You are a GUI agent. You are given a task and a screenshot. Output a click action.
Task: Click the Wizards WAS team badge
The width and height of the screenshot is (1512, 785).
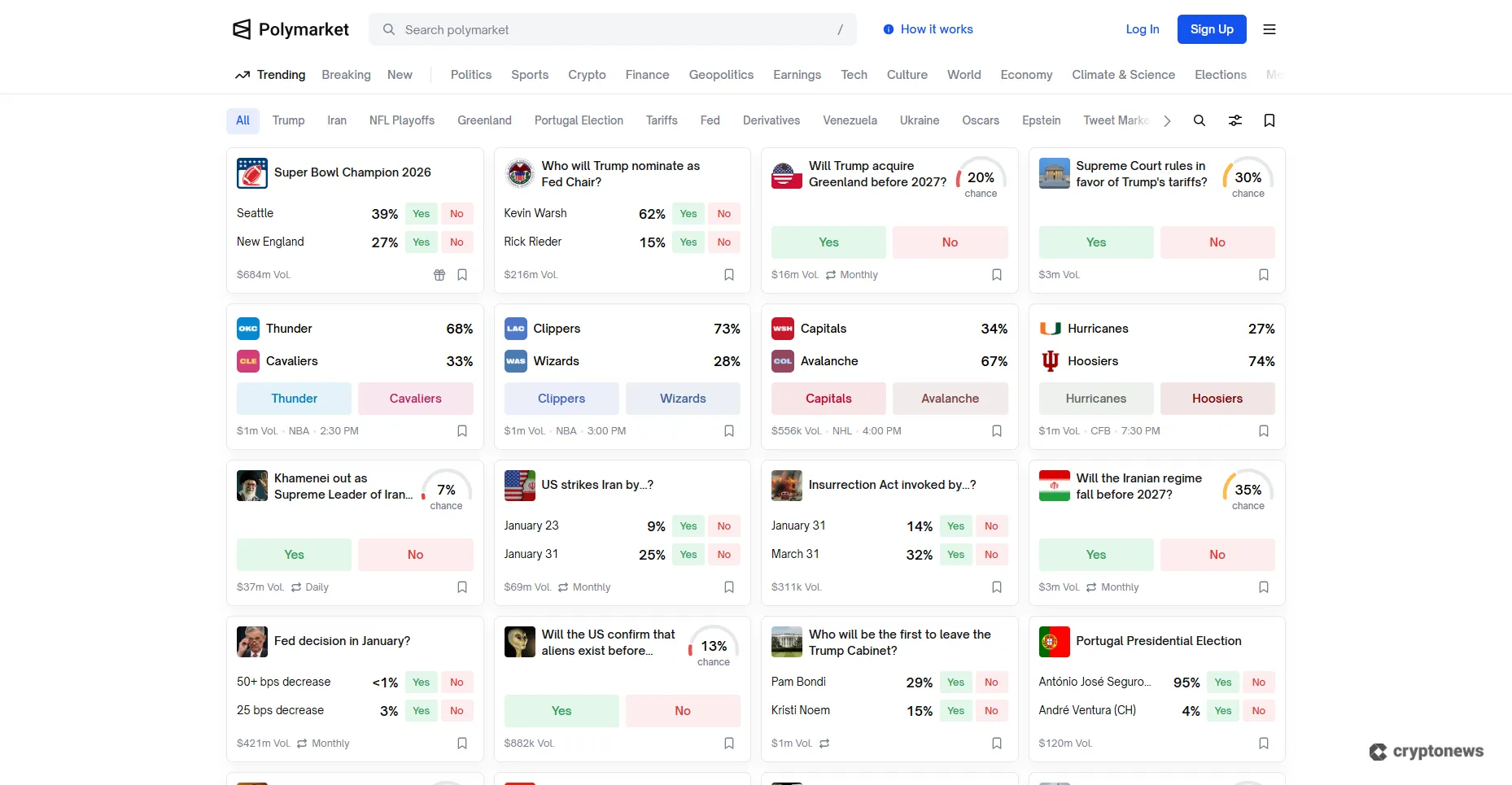516,361
